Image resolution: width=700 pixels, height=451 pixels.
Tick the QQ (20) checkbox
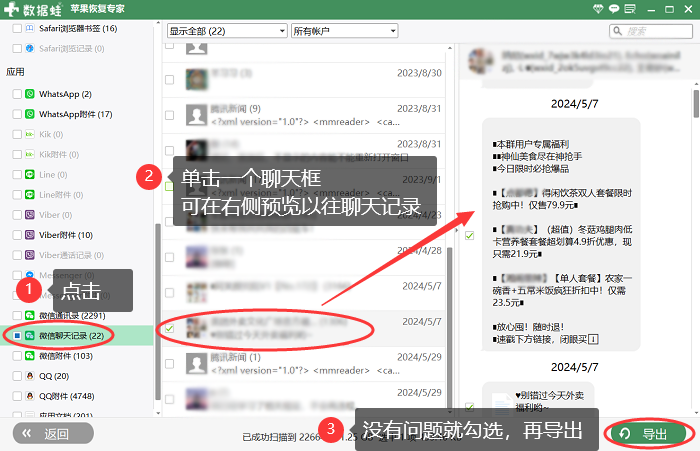point(17,376)
